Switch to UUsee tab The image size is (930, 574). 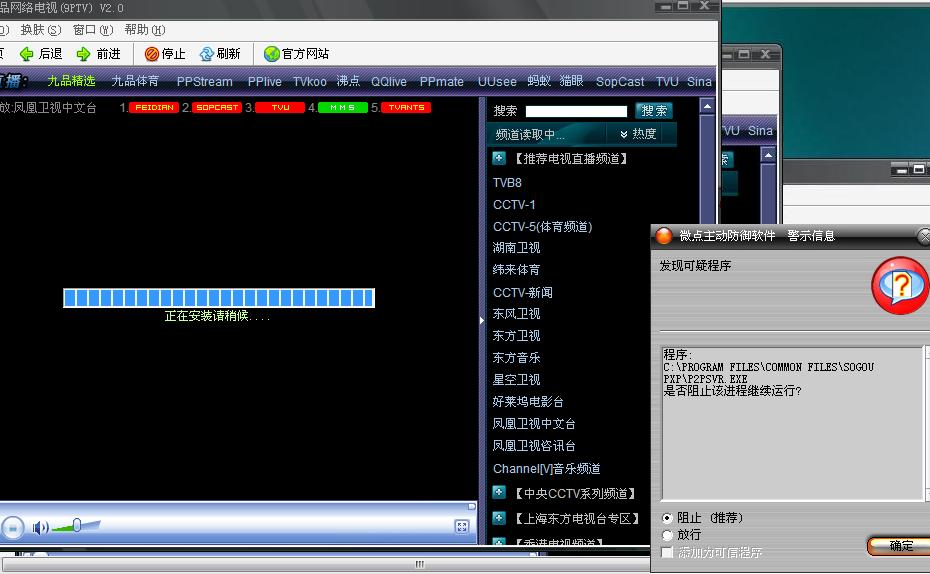pos(497,82)
